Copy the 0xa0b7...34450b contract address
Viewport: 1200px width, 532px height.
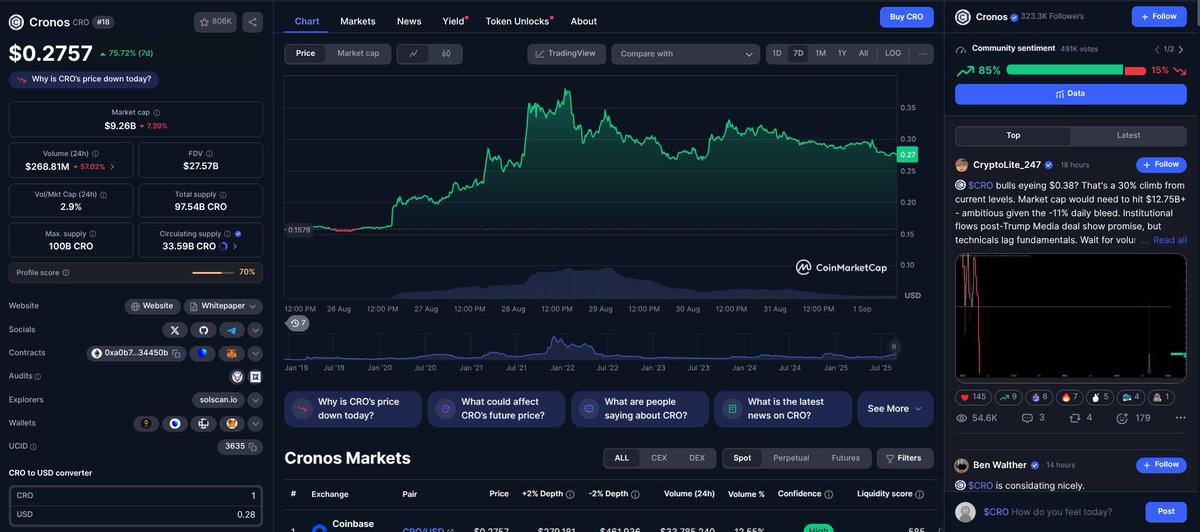click(174, 353)
